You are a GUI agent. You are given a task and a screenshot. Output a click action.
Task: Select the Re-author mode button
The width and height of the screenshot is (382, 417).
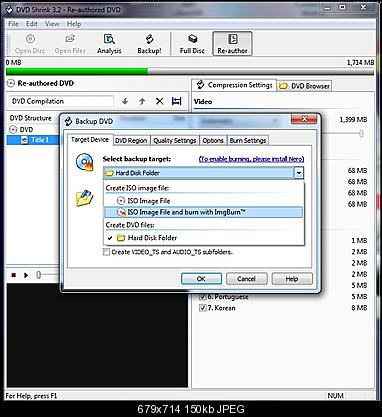coord(232,44)
